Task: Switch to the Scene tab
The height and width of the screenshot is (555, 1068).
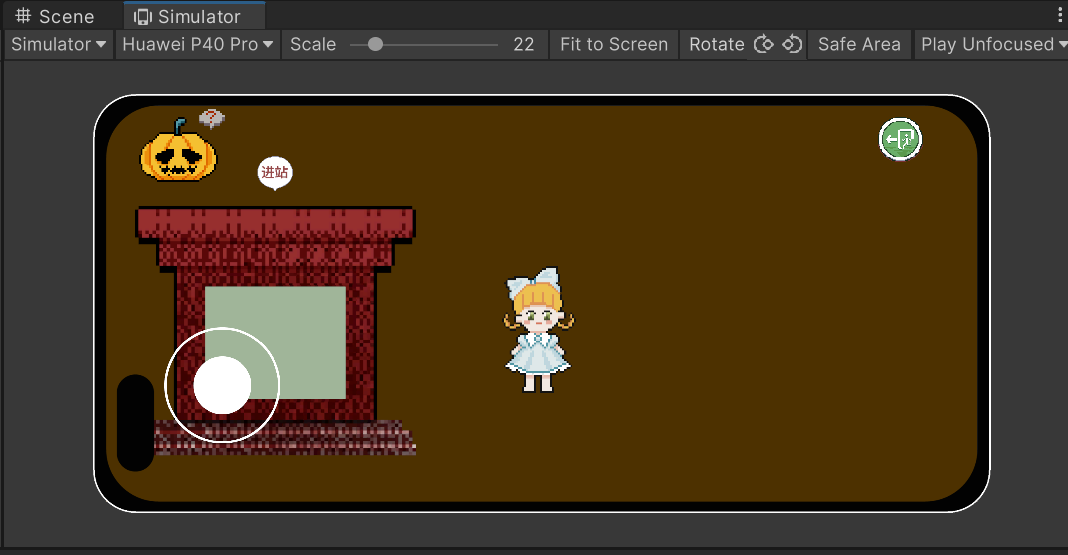Action: pyautogui.click(x=56, y=16)
